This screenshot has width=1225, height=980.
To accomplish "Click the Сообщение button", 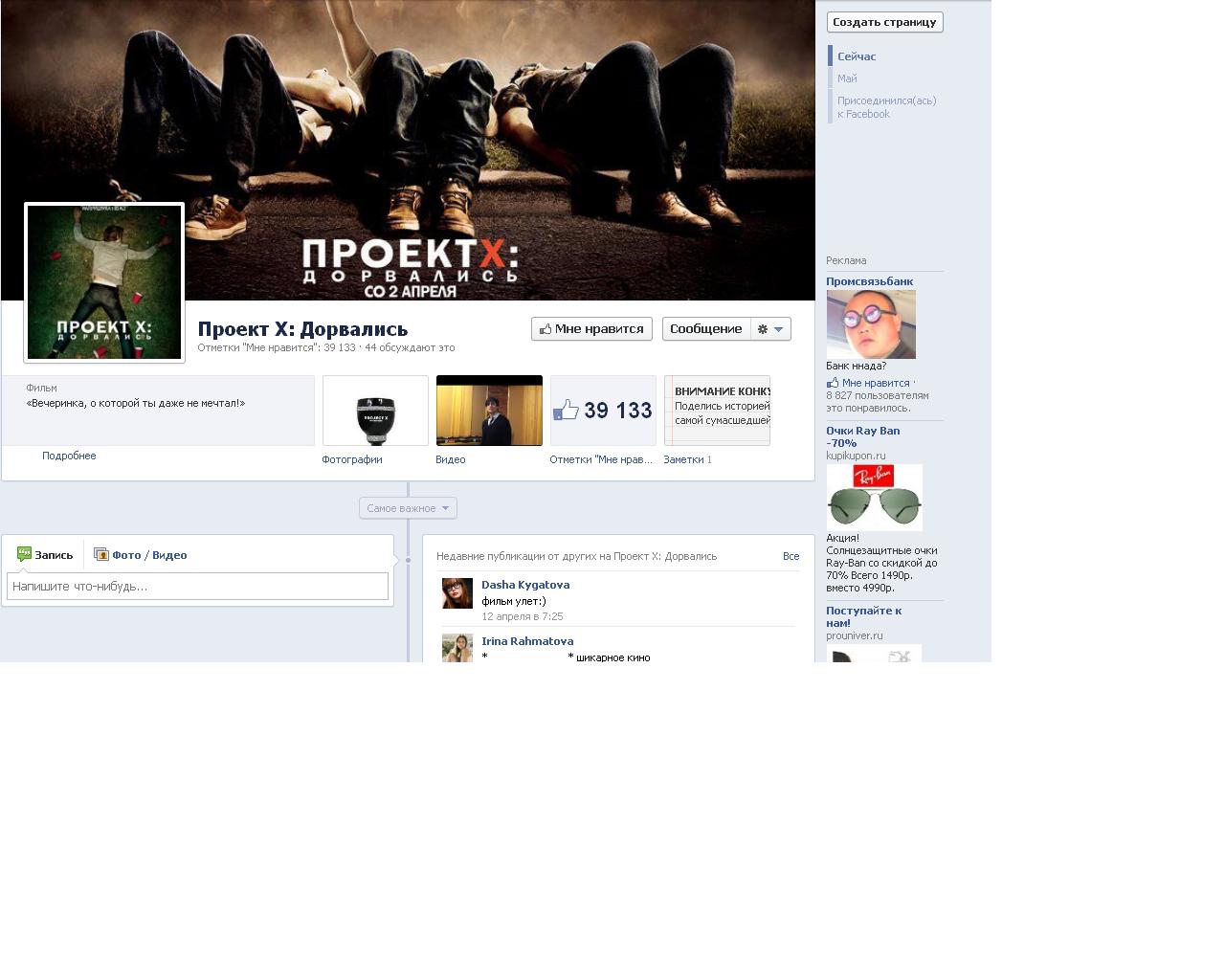I will pos(706,328).
